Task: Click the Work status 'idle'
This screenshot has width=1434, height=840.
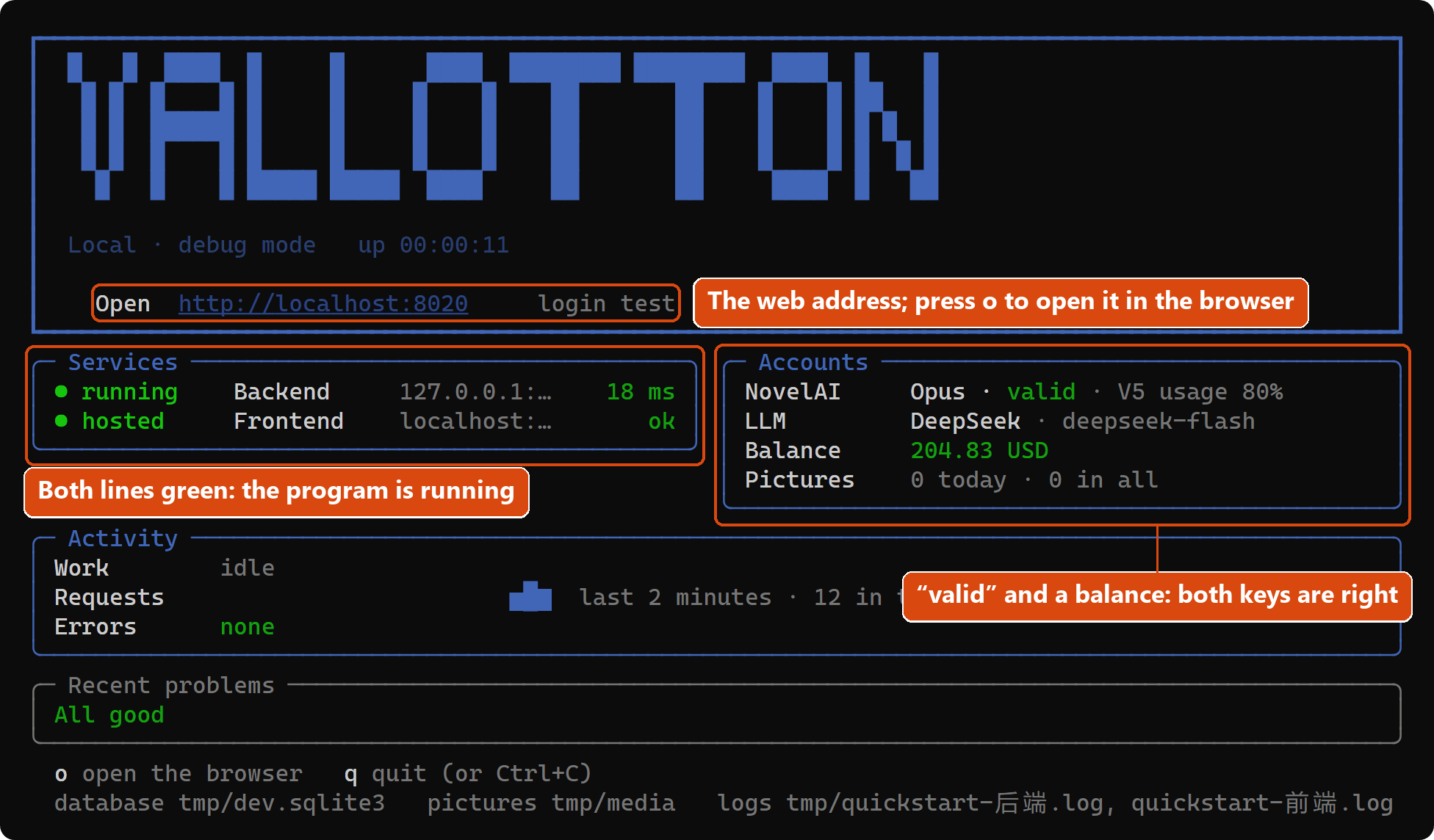Action: coord(248,568)
